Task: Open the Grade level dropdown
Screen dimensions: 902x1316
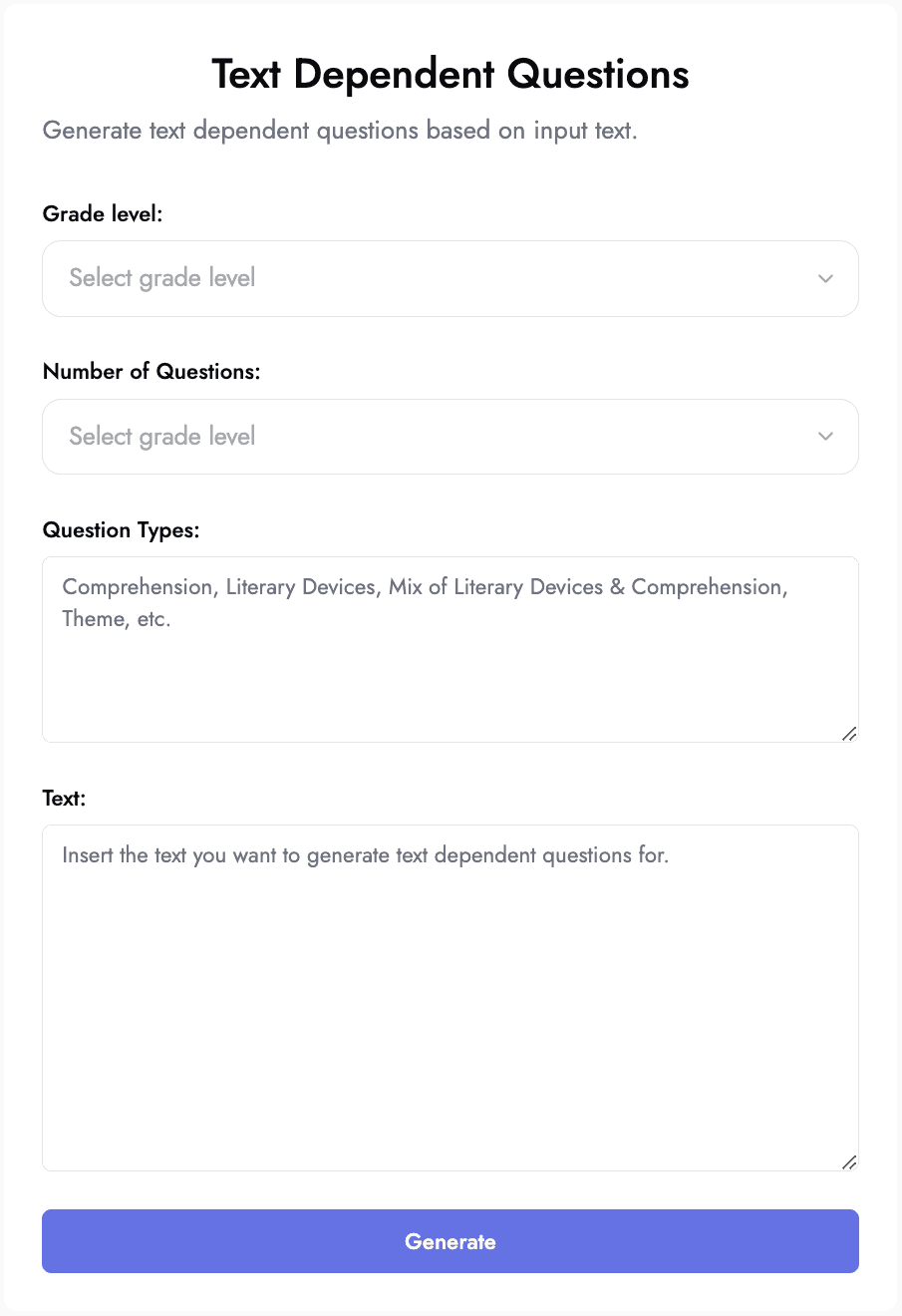Action: pos(450,278)
